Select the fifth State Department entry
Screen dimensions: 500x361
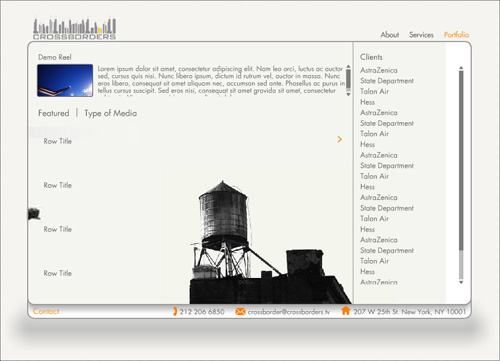(387, 250)
